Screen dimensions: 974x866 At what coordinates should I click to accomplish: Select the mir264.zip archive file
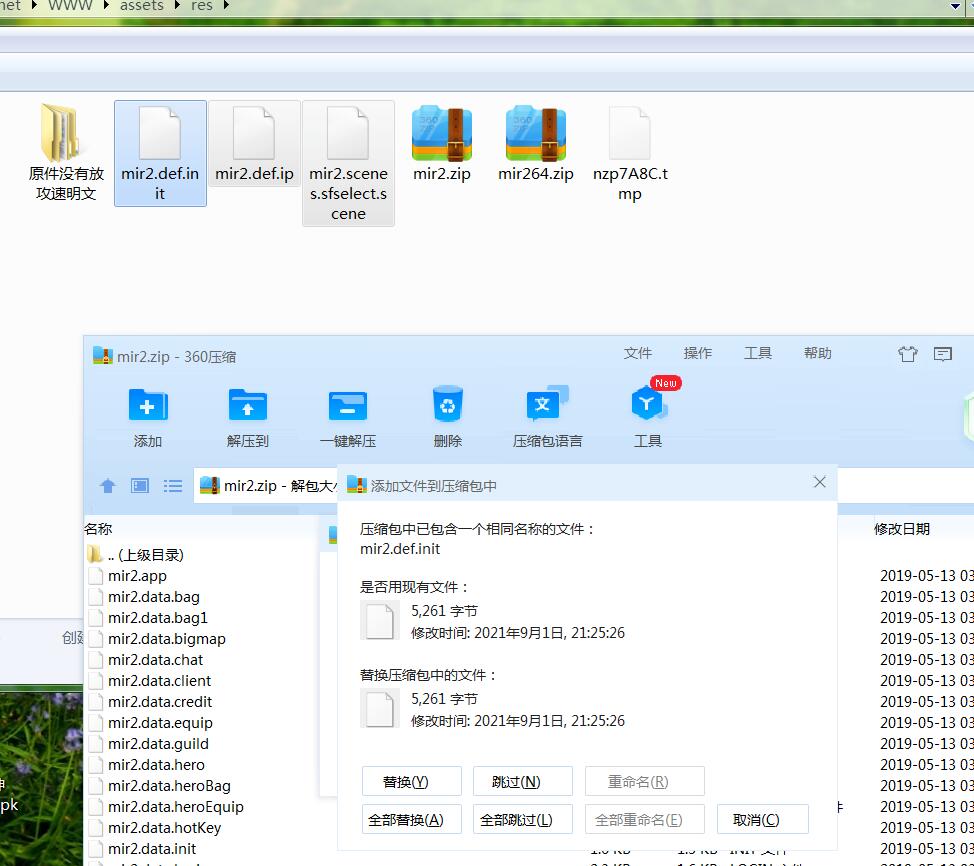pyautogui.click(x=536, y=145)
